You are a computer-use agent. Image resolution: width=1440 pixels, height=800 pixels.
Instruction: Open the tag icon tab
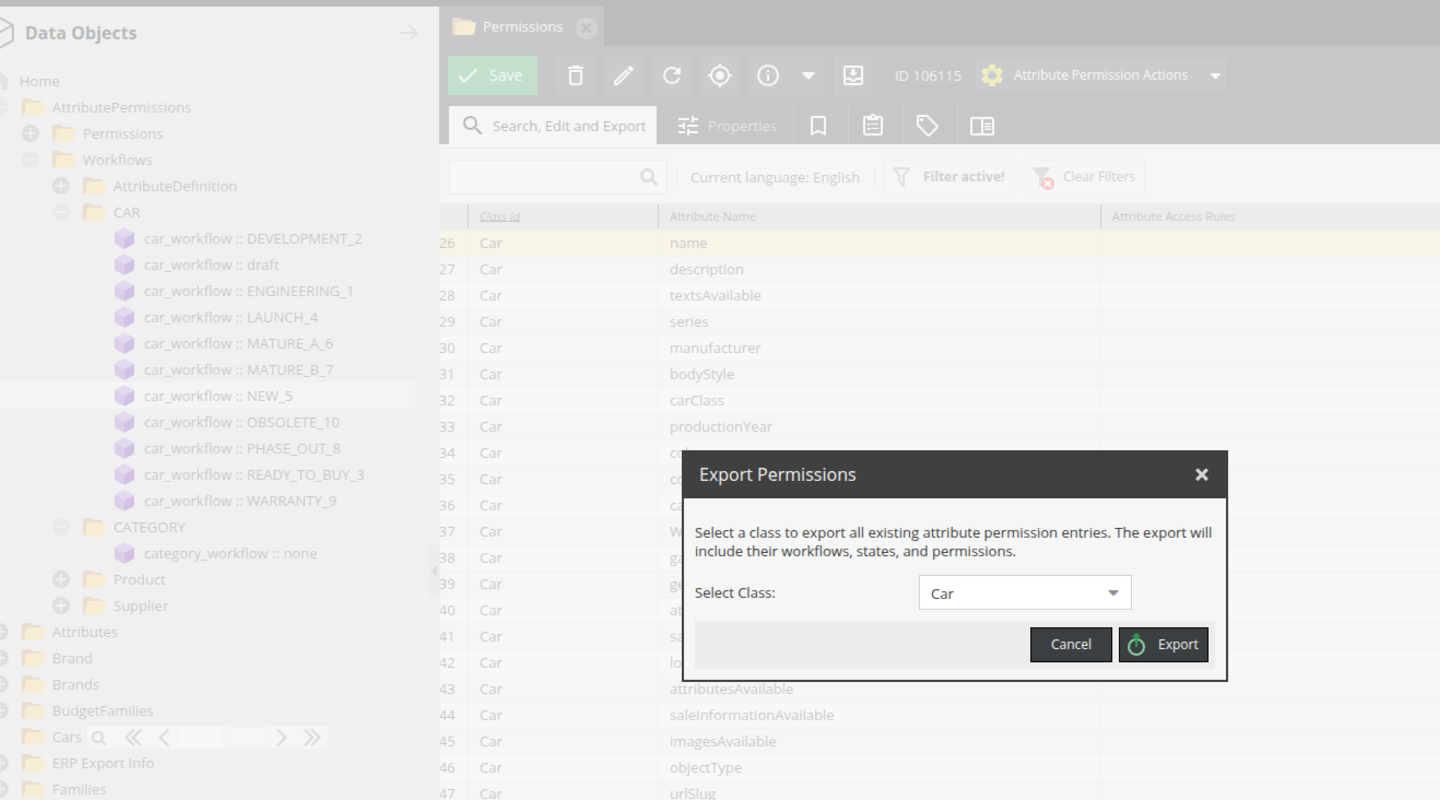(x=927, y=126)
